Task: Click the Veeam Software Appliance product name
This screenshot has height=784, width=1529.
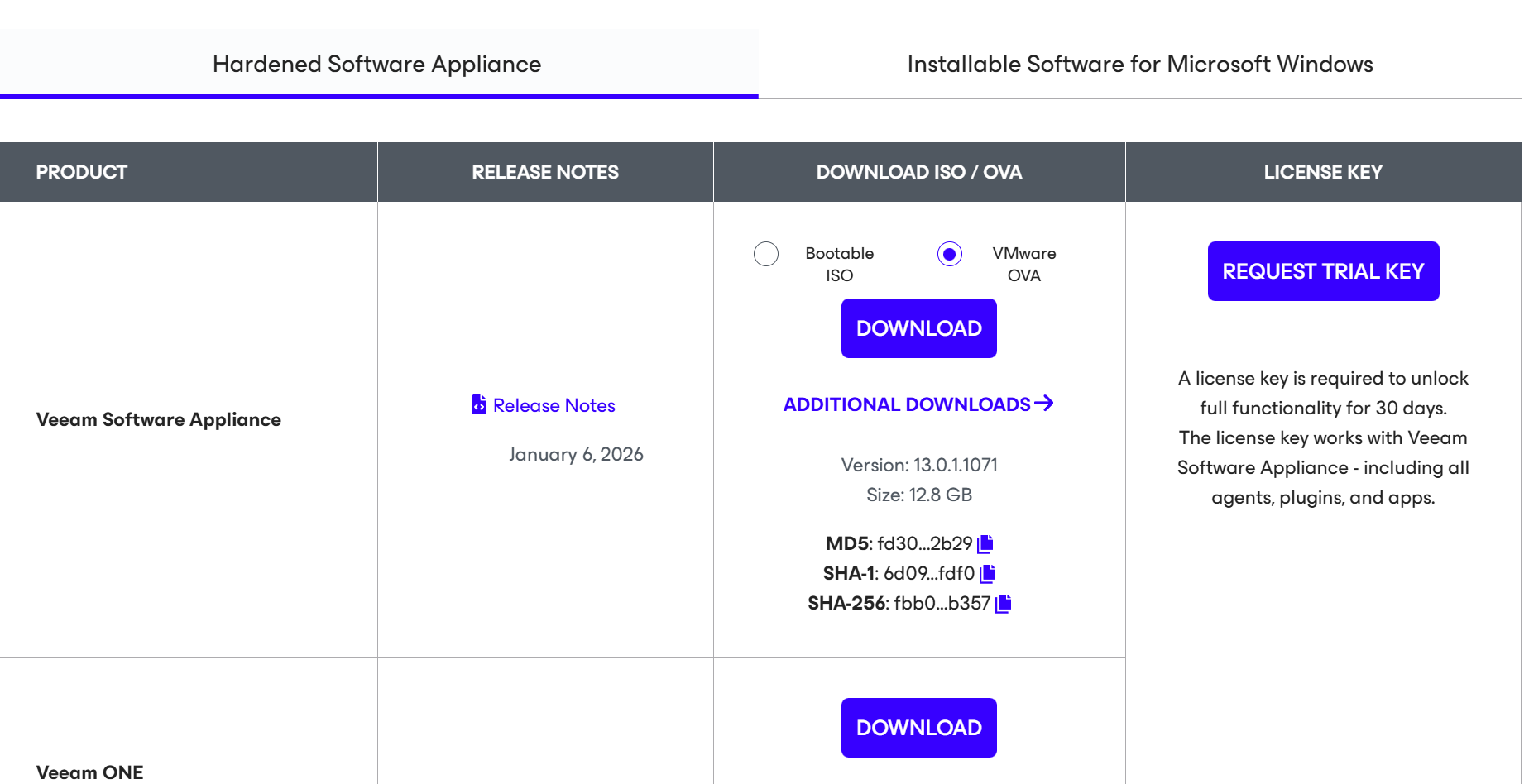Action: click(159, 419)
